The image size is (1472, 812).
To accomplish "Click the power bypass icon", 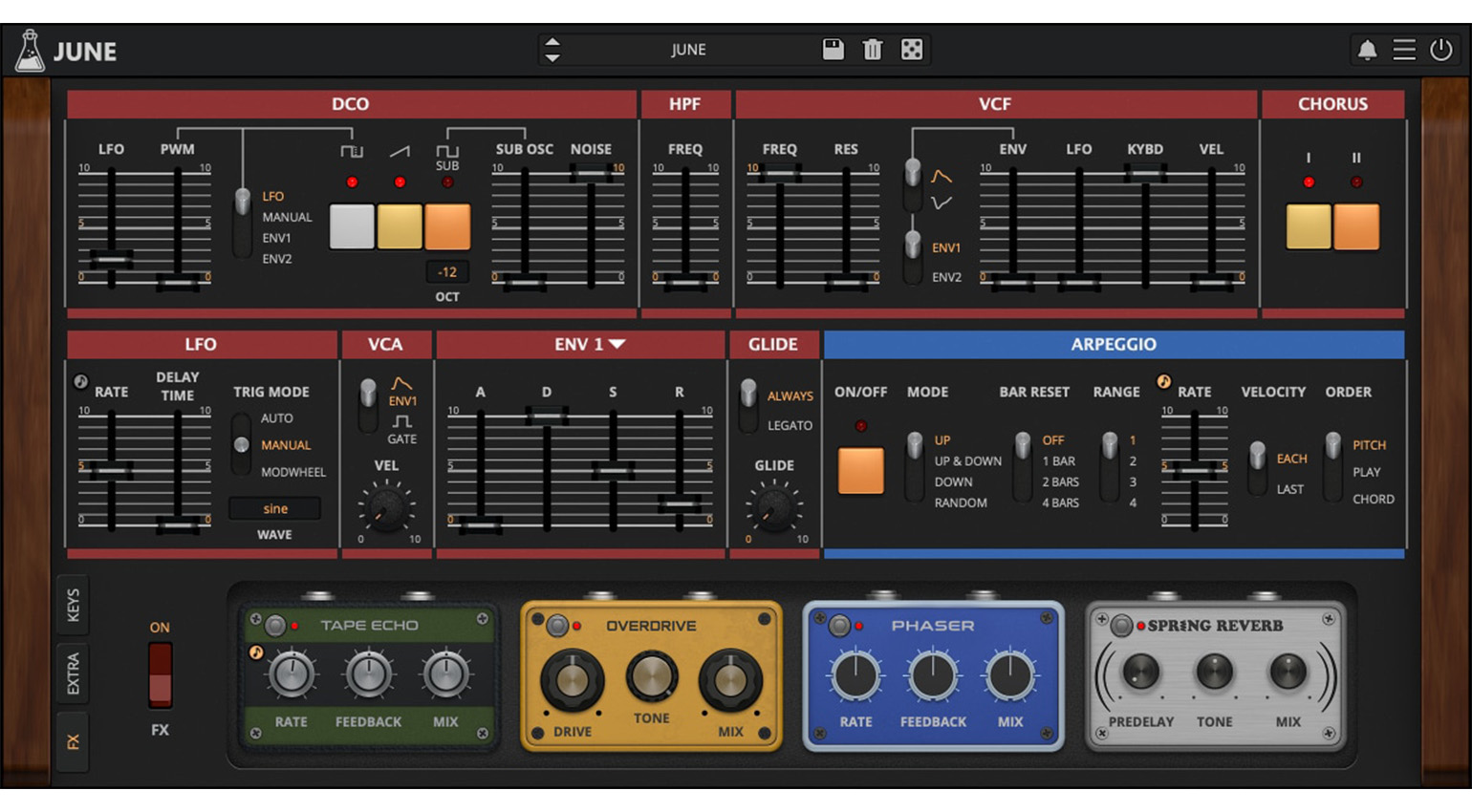I will pyautogui.click(x=1440, y=50).
